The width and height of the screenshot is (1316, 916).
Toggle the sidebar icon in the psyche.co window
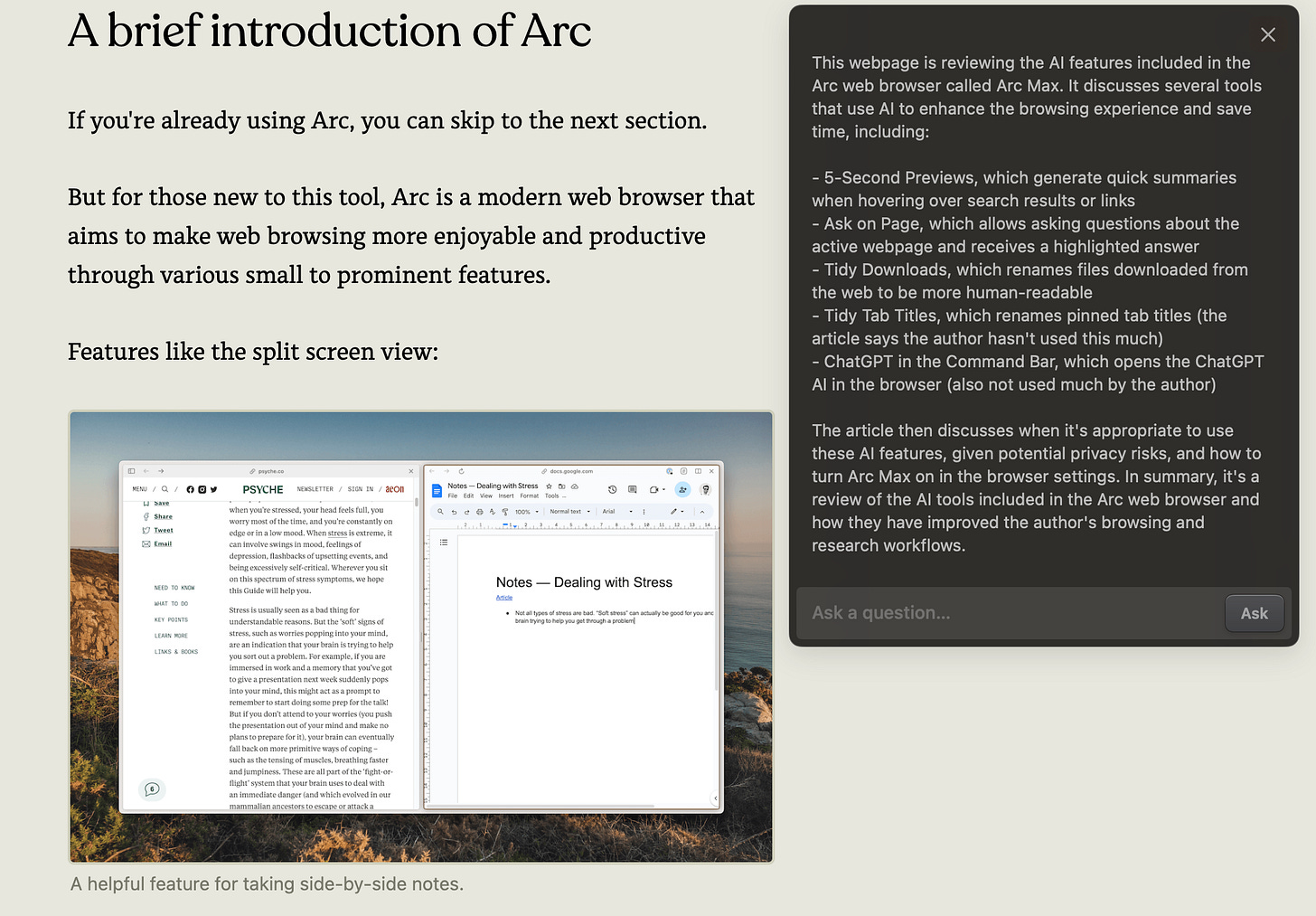tap(131, 471)
